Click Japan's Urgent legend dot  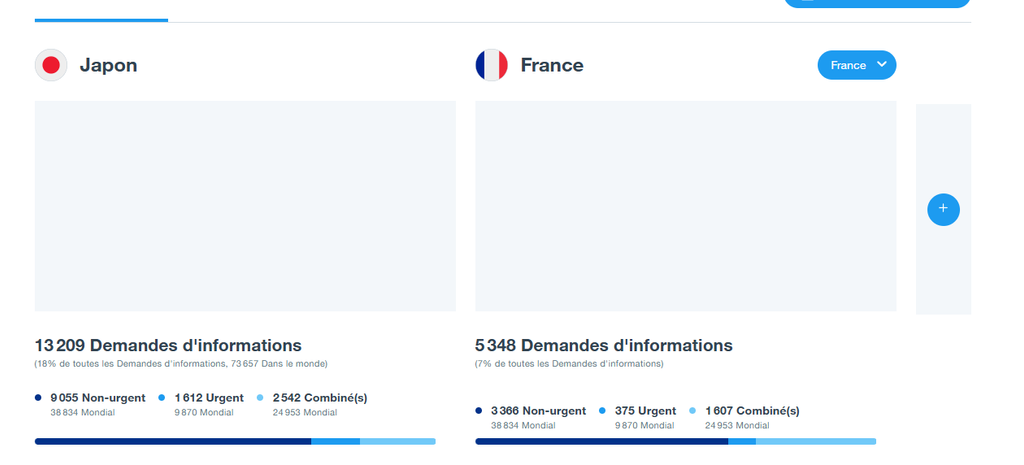161,398
